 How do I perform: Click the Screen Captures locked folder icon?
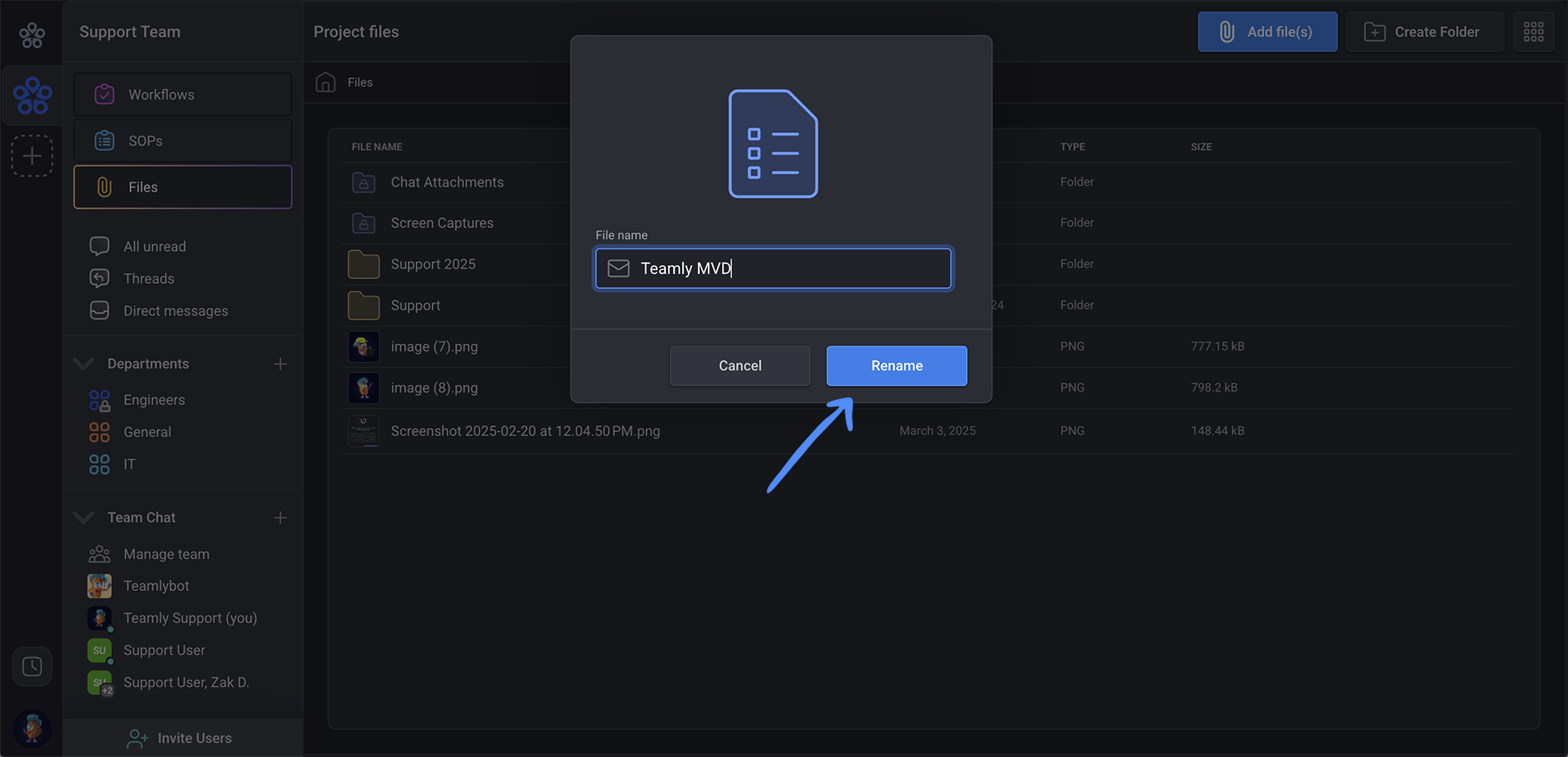coord(364,223)
